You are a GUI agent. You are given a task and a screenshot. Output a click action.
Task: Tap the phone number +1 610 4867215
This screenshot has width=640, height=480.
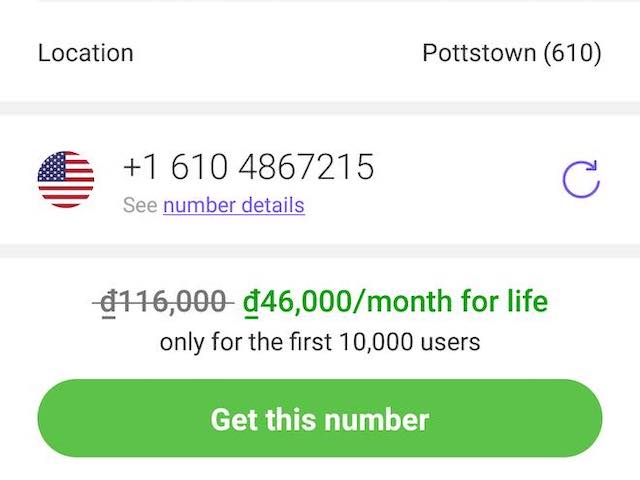[248, 167]
